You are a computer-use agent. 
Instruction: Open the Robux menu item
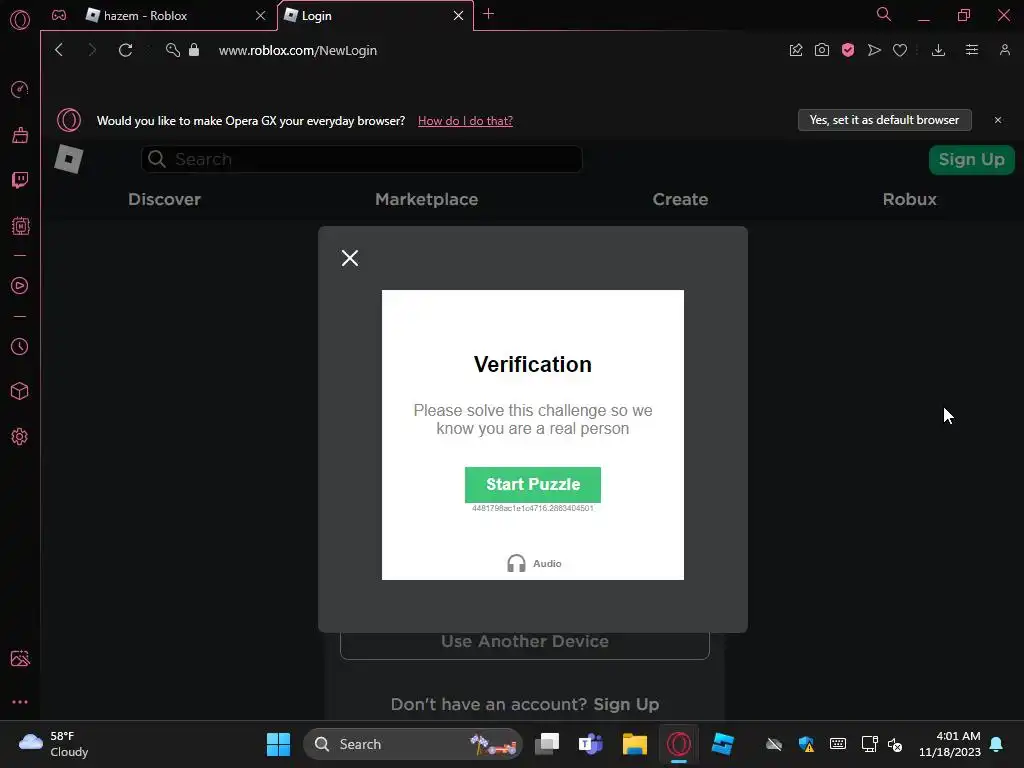tap(910, 199)
